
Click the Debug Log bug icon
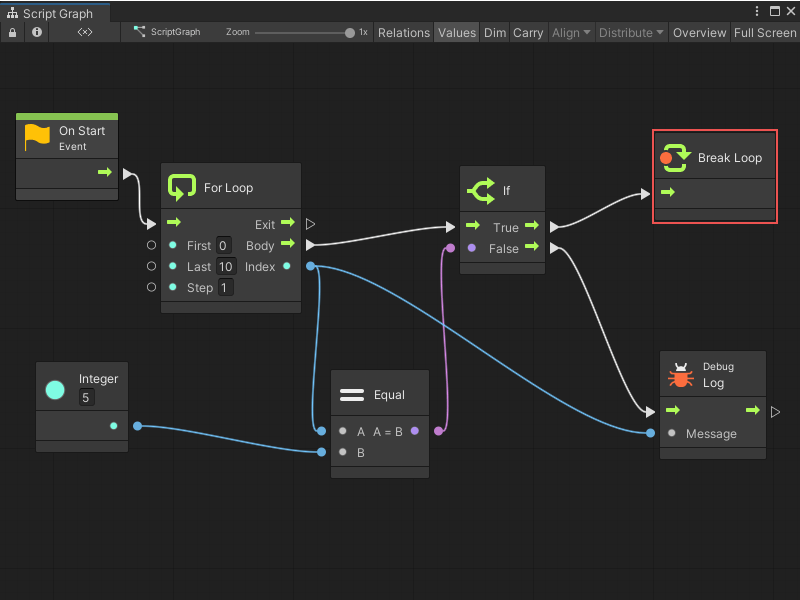pyautogui.click(x=680, y=374)
